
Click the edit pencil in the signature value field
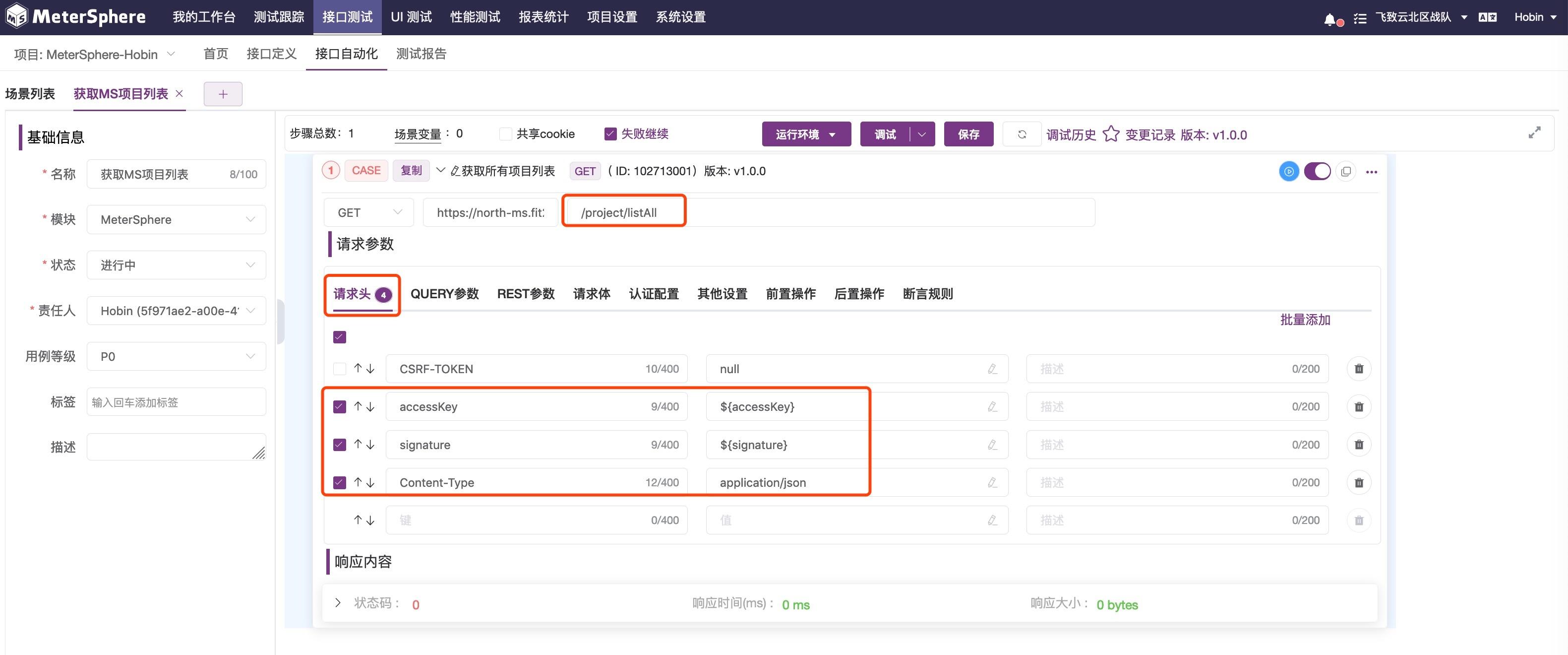(992, 444)
